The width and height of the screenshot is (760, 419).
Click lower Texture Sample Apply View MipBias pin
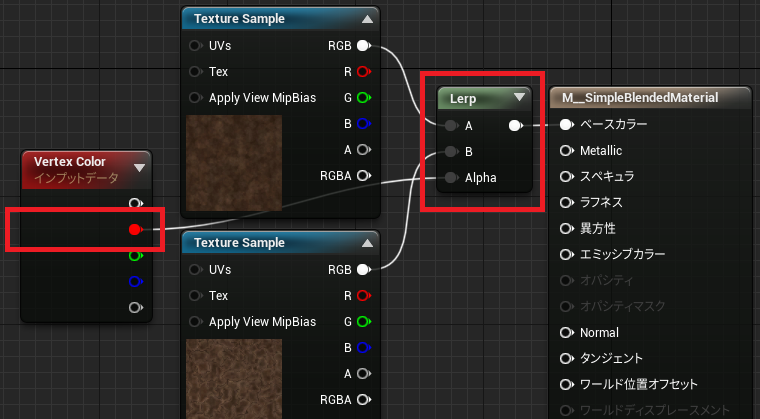195,322
